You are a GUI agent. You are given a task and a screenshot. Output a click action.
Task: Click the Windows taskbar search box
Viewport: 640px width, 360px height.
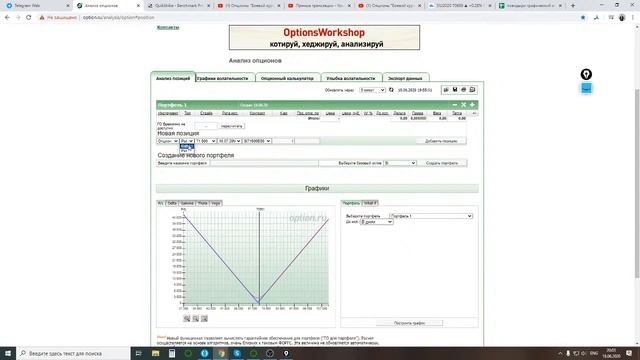(74, 353)
